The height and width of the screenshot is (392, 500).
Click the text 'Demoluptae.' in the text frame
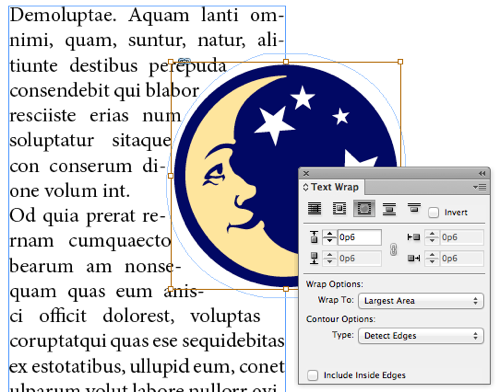63,16
